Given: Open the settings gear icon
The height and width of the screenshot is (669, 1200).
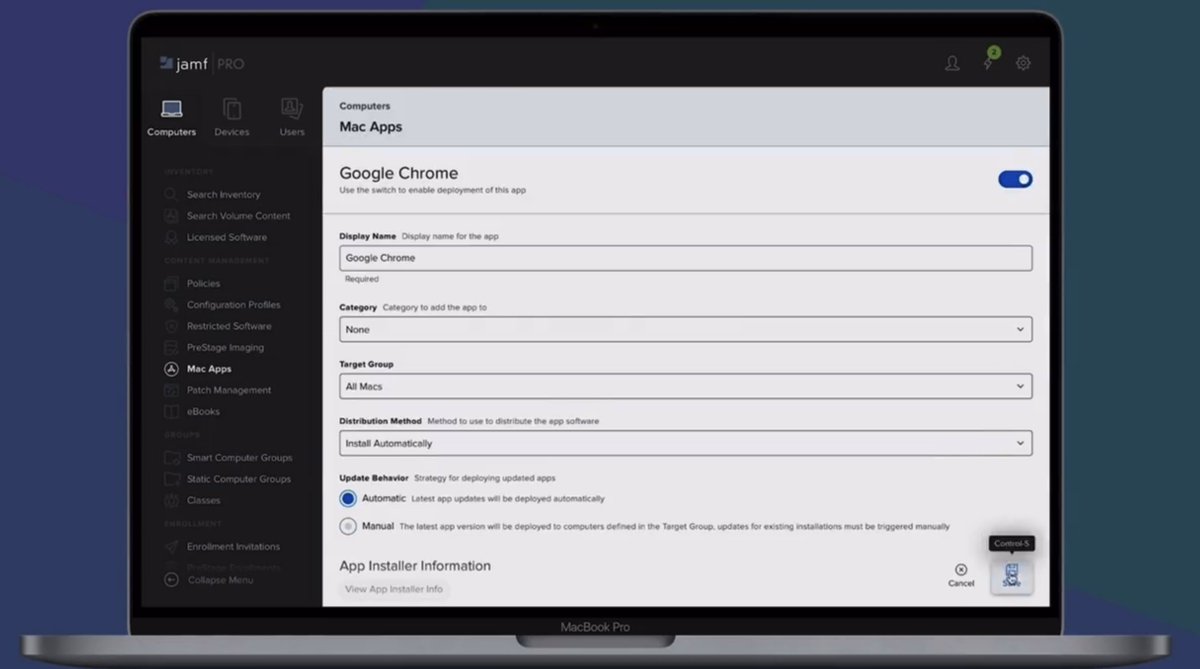Looking at the screenshot, I should pos(1023,63).
